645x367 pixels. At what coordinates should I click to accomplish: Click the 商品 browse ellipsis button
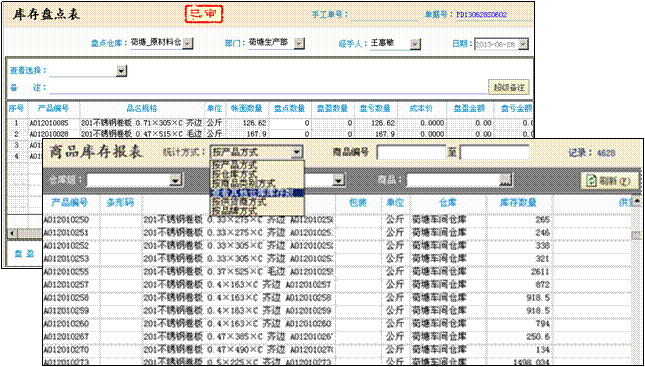click(506, 180)
